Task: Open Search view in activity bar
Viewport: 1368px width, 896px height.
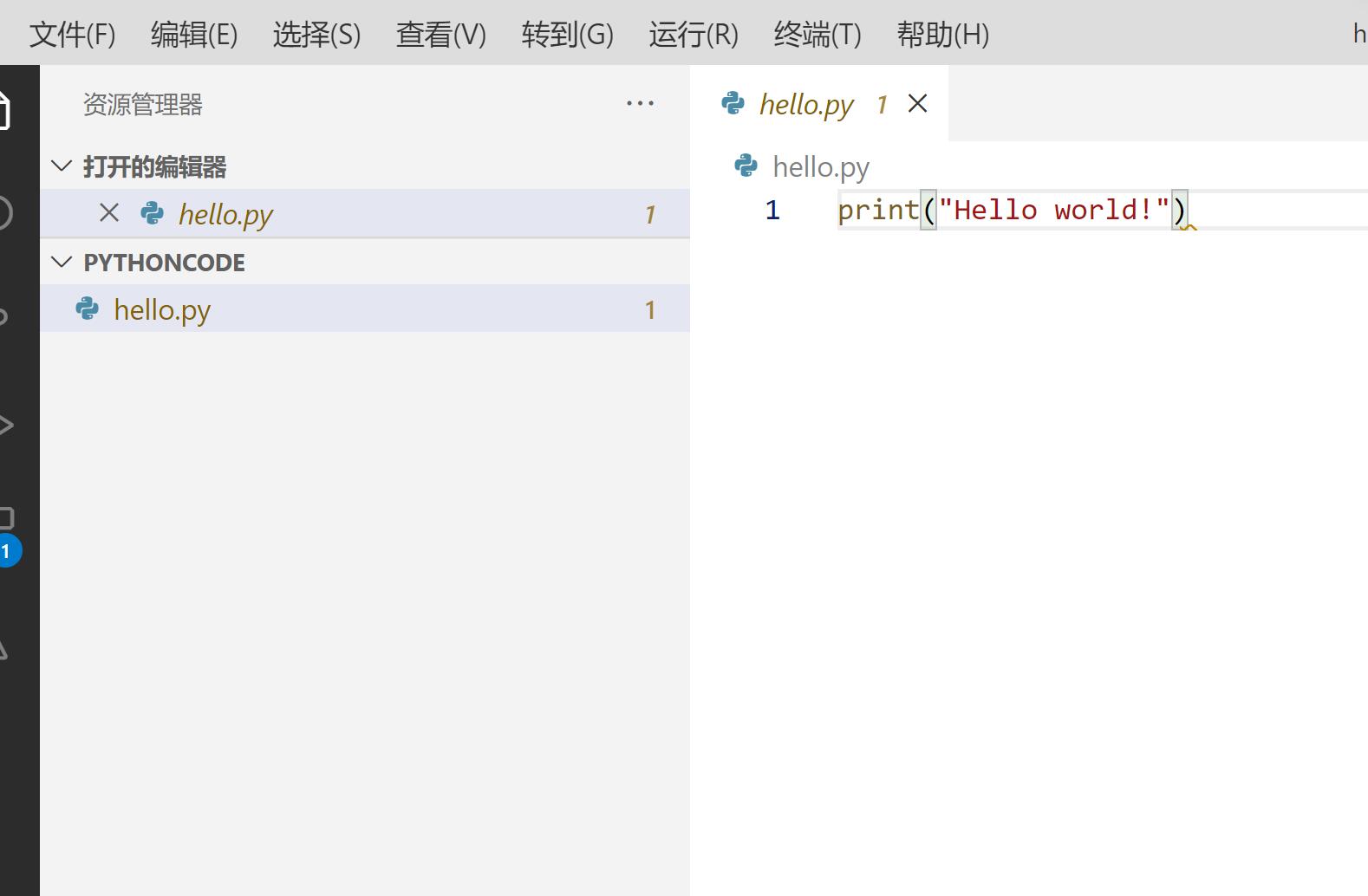Action: pyautogui.click(x=5, y=213)
